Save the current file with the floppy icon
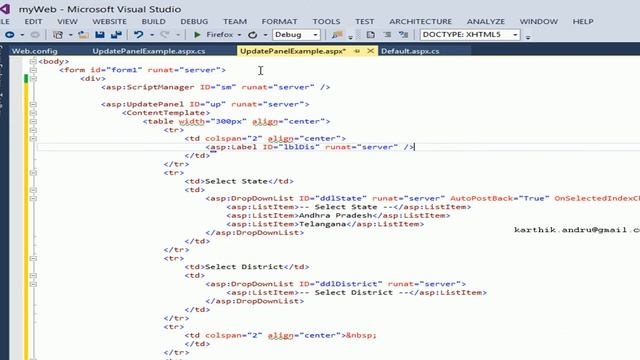 pyautogui.click(x=100, y=35)
